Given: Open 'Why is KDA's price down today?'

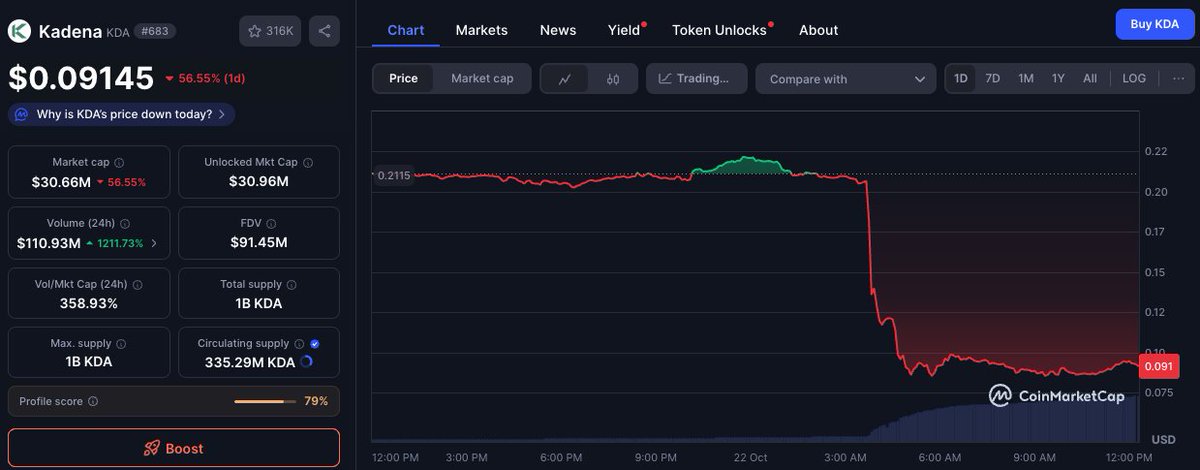Looking at the screenshot, I should pos(123,114).
